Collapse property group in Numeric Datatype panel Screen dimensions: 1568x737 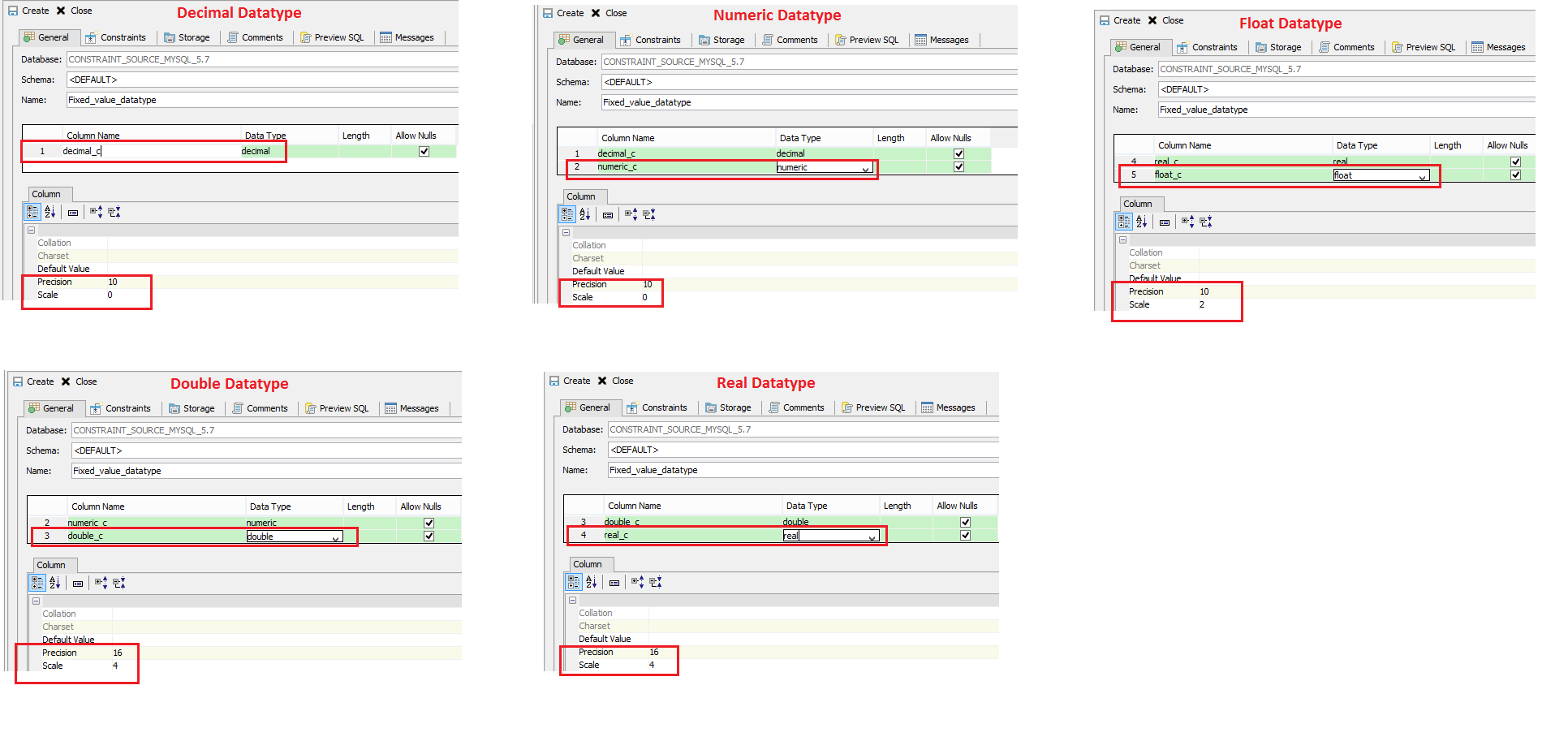tap(566, 233)
